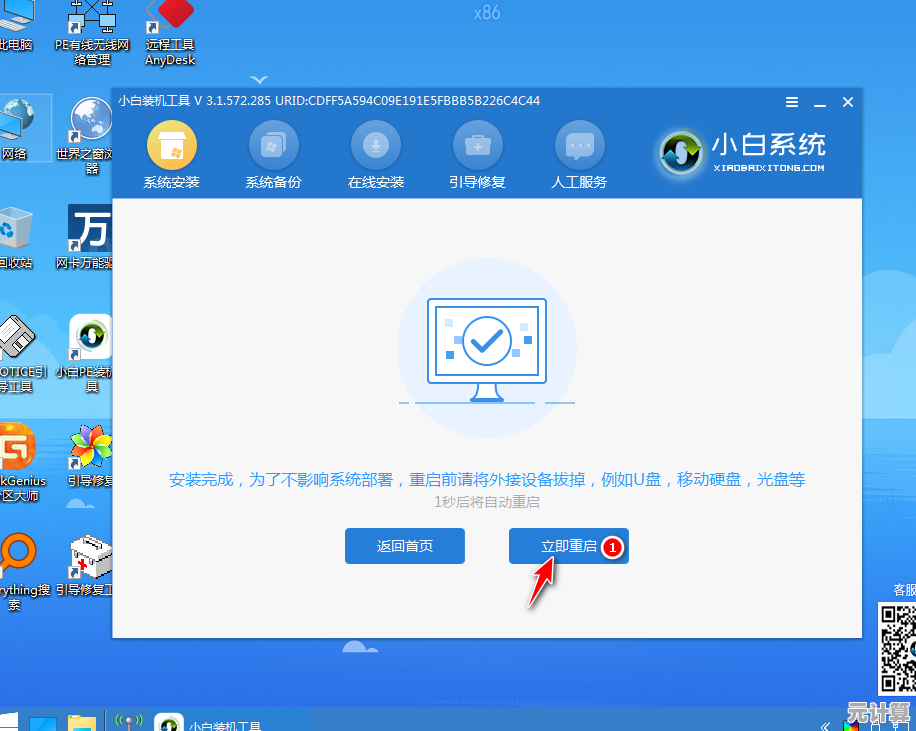Image resolution: width=916 pixels, height=731 pixels.
Task: Select 小白装机工具 taskbar window button
Action: pyautogui.click(x=212, y=724)
